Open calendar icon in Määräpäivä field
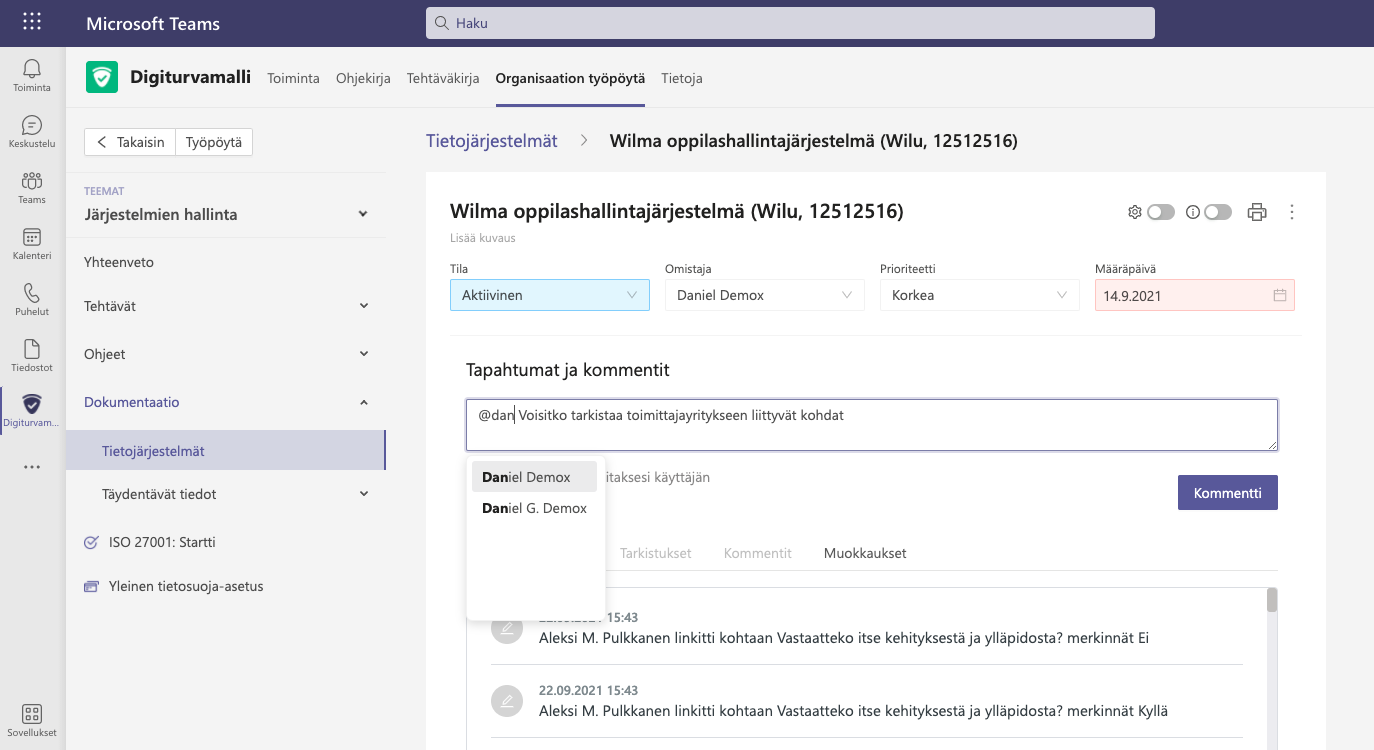The width and height of the screenshot is (1374, 750). tap(1279, 295)
